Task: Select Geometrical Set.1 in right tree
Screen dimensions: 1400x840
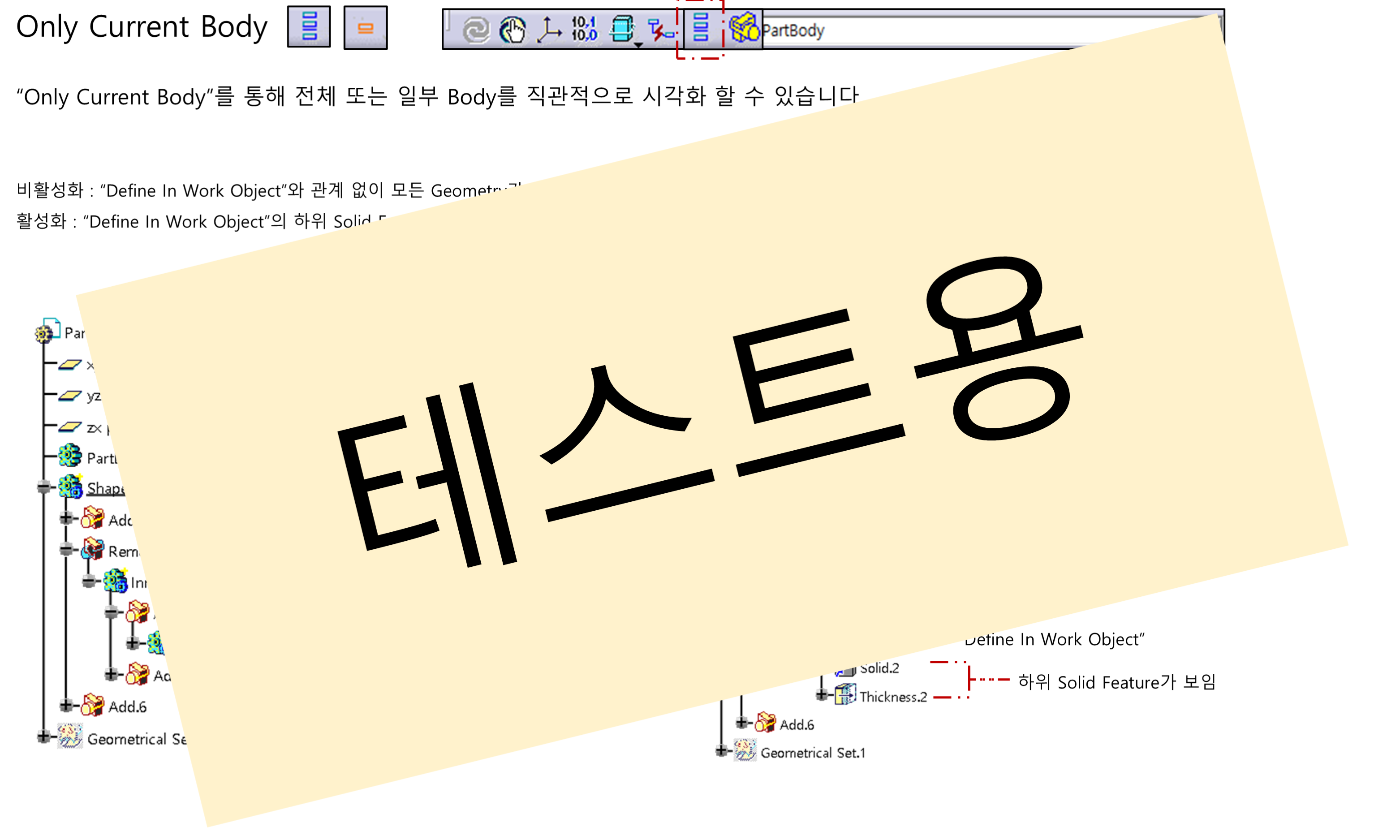Action: [x=812, y=752]
